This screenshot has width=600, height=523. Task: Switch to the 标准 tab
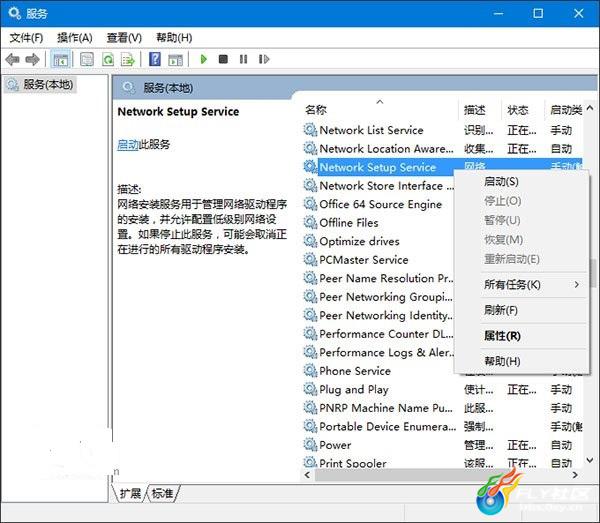pyautogui.click(x=163, y=493)
